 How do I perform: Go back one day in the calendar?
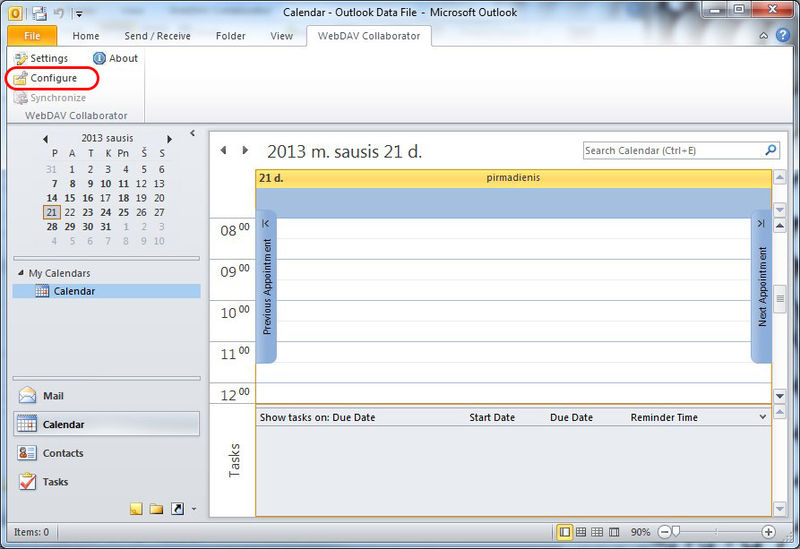click(x=223, y=150)
